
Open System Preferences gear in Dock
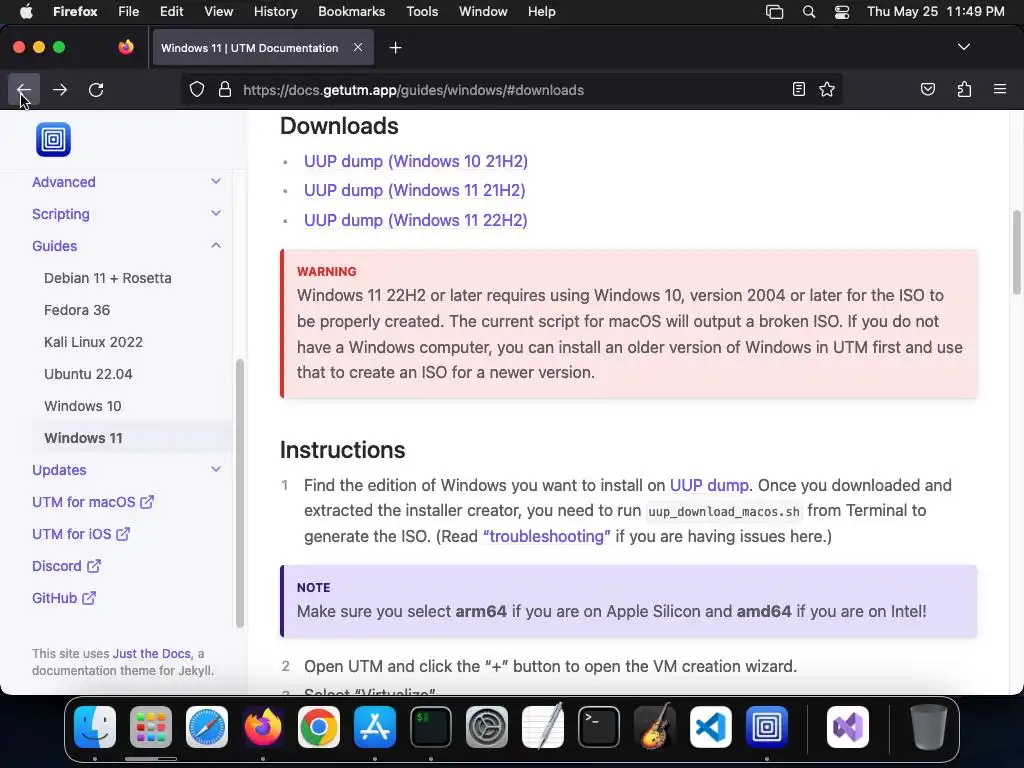(x=487, y=727)
